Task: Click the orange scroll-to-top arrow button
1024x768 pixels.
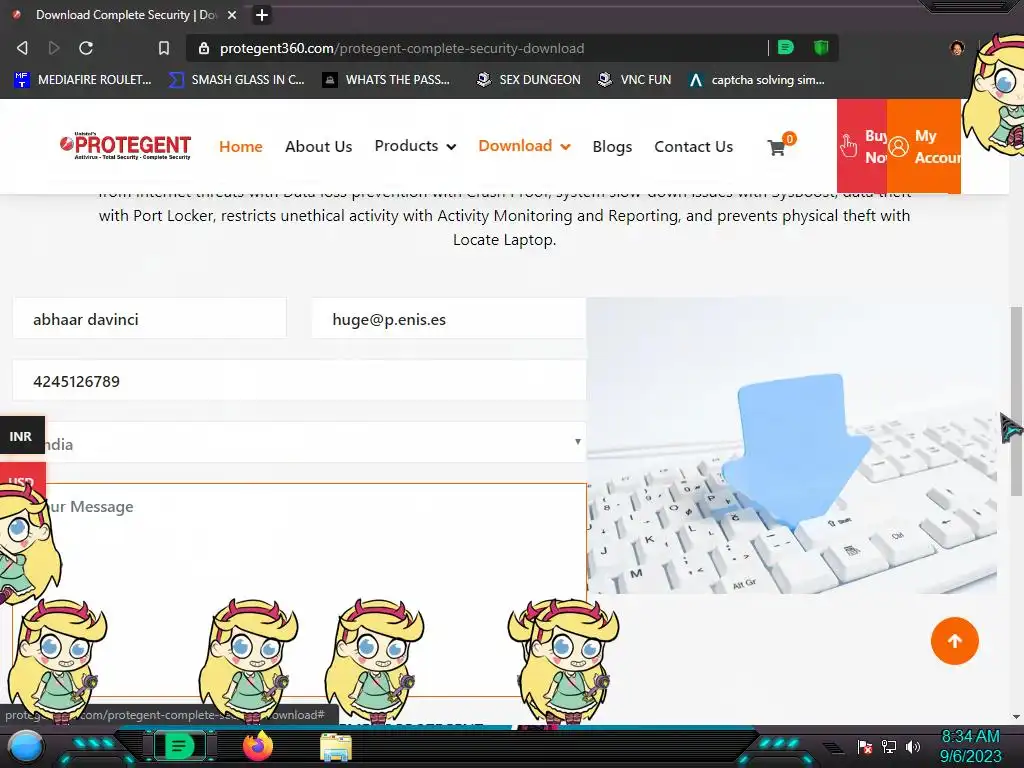Action: click(954, 641)
